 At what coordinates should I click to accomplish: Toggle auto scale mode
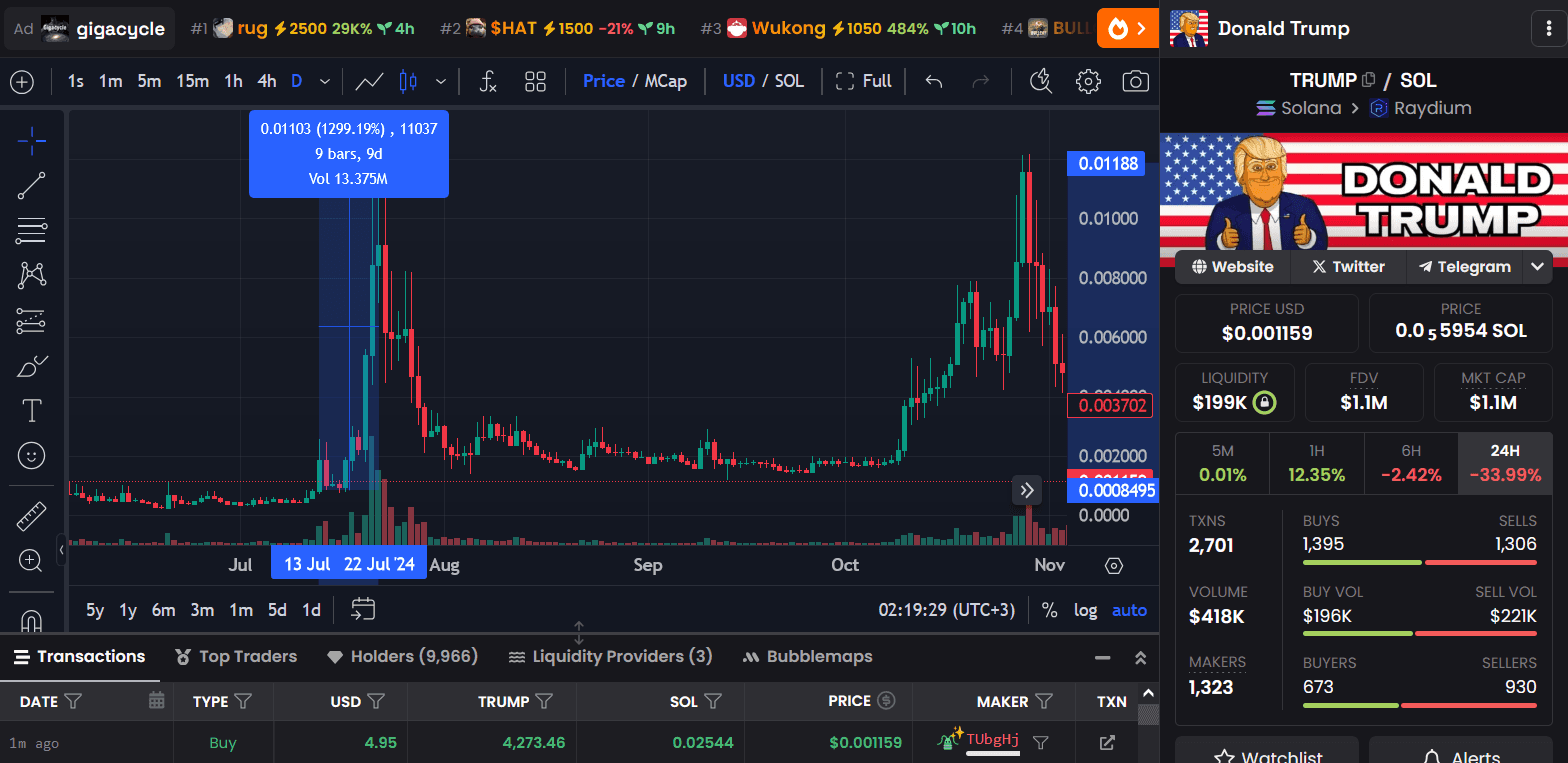pyautogui.click(x=1130, y=610)
